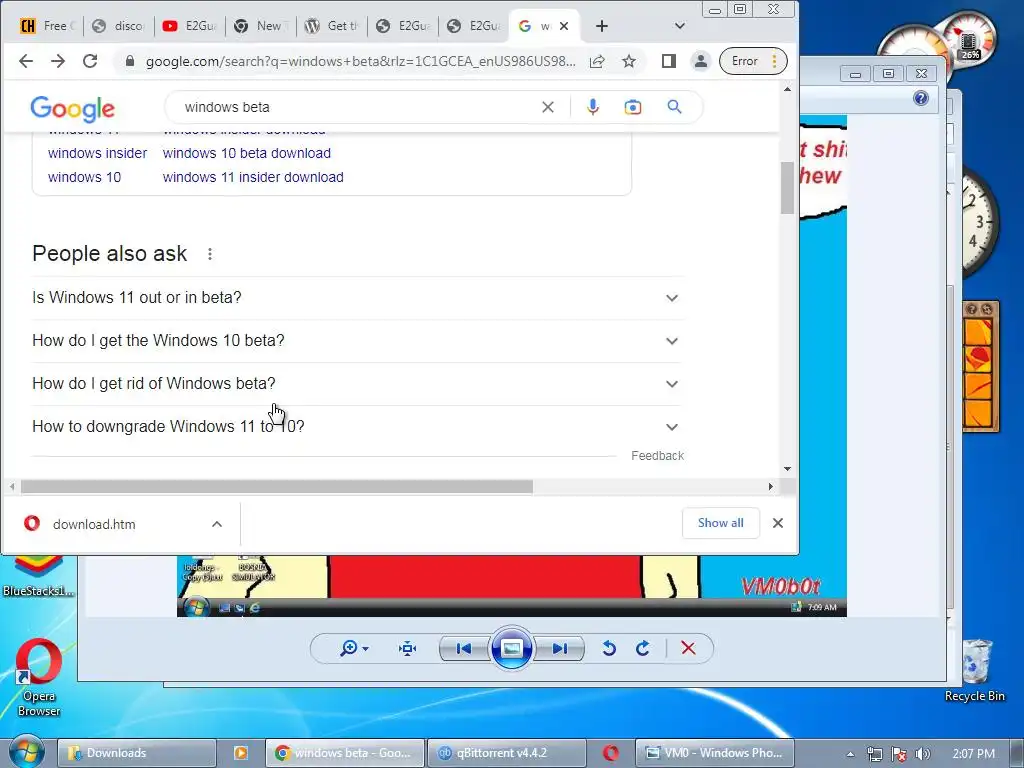Click the blue magnifier search icon
This screenshot has width=1024, height=768.
click(x=675, y=107)
